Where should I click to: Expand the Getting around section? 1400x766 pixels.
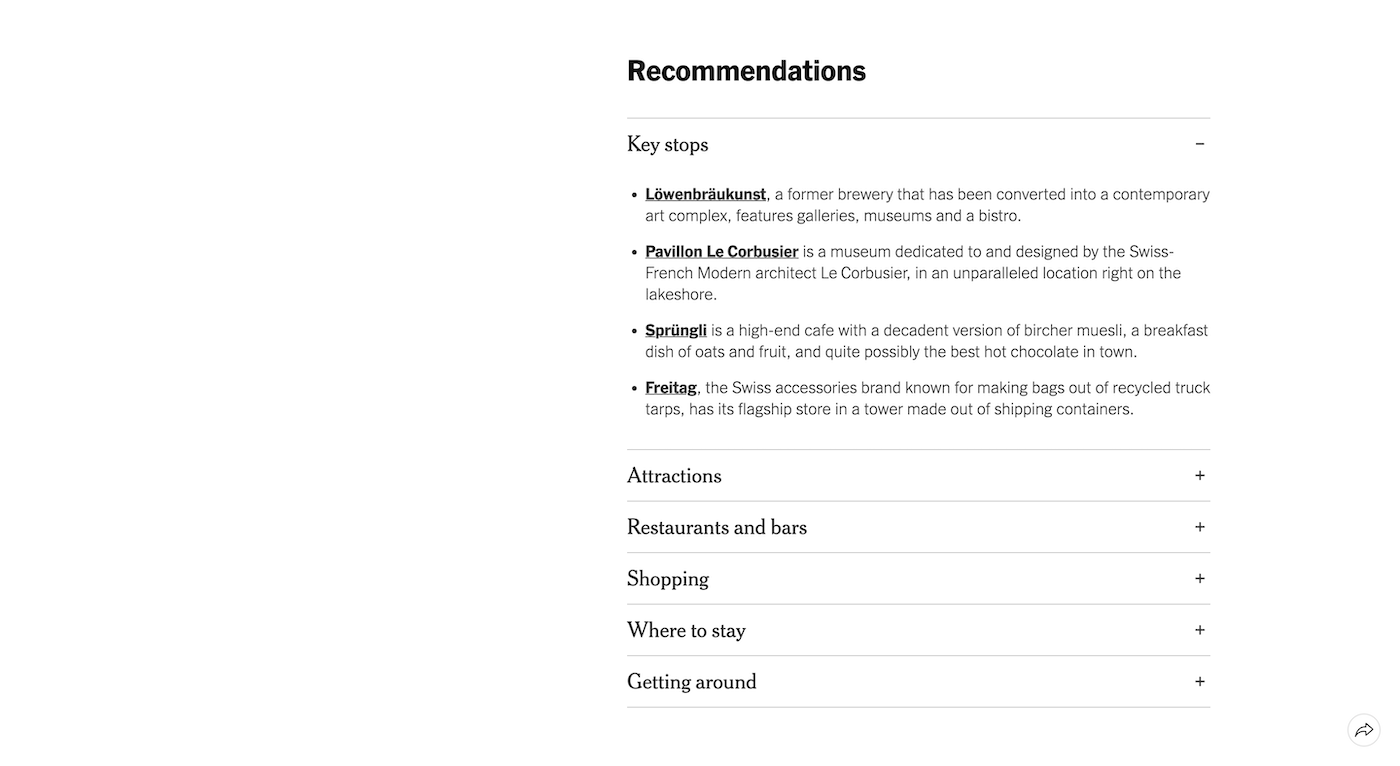[x=918, y=682]
